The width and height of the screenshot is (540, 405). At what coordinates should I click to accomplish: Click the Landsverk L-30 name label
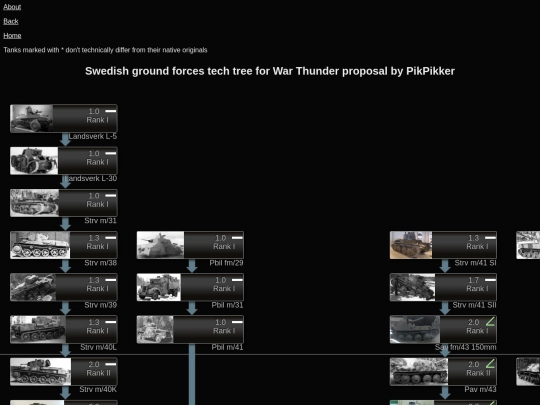[91, 178]
